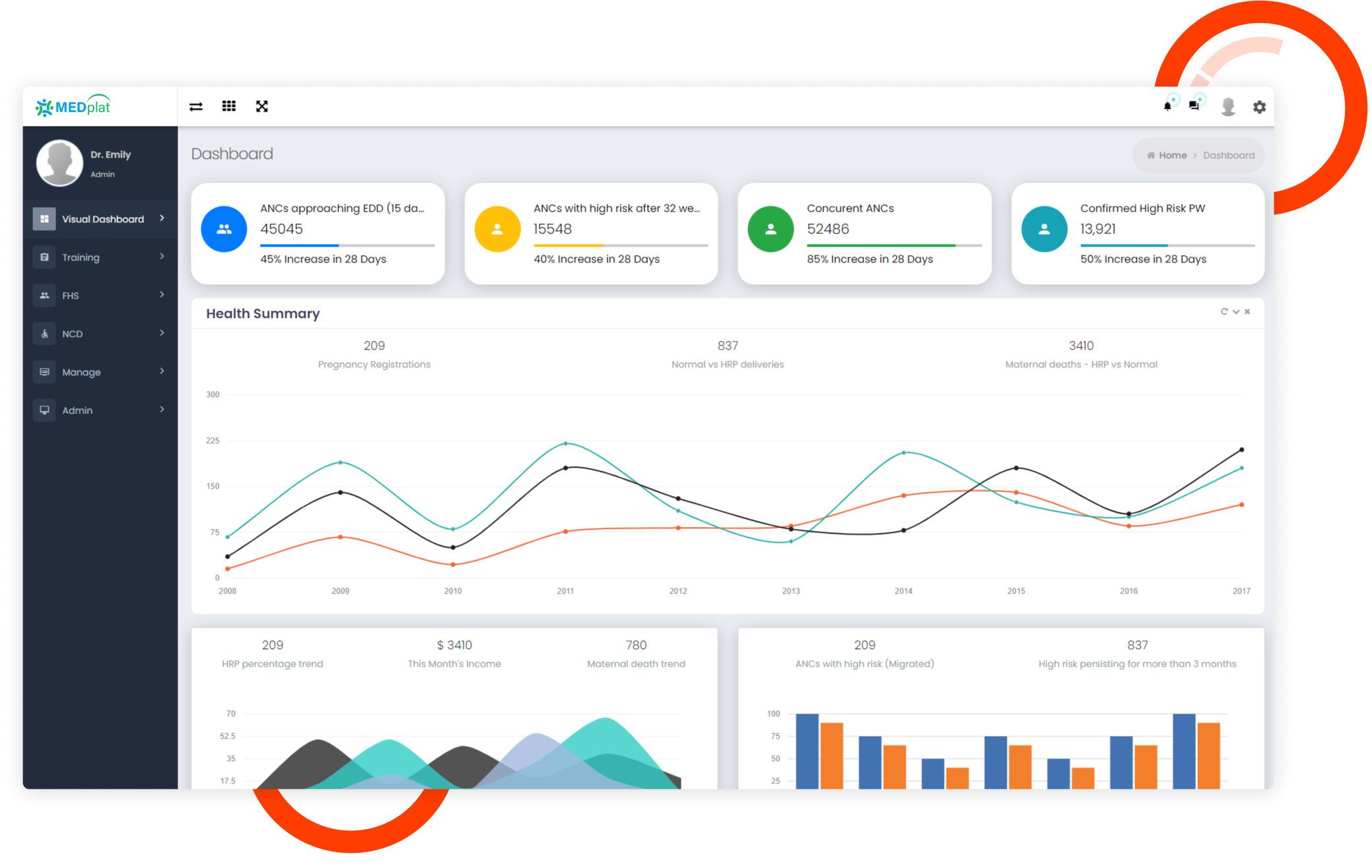This screenshot has height=868, width=1372.
Task: Collapse the Health Summary panel chevron
Action: pos(1236,312)
